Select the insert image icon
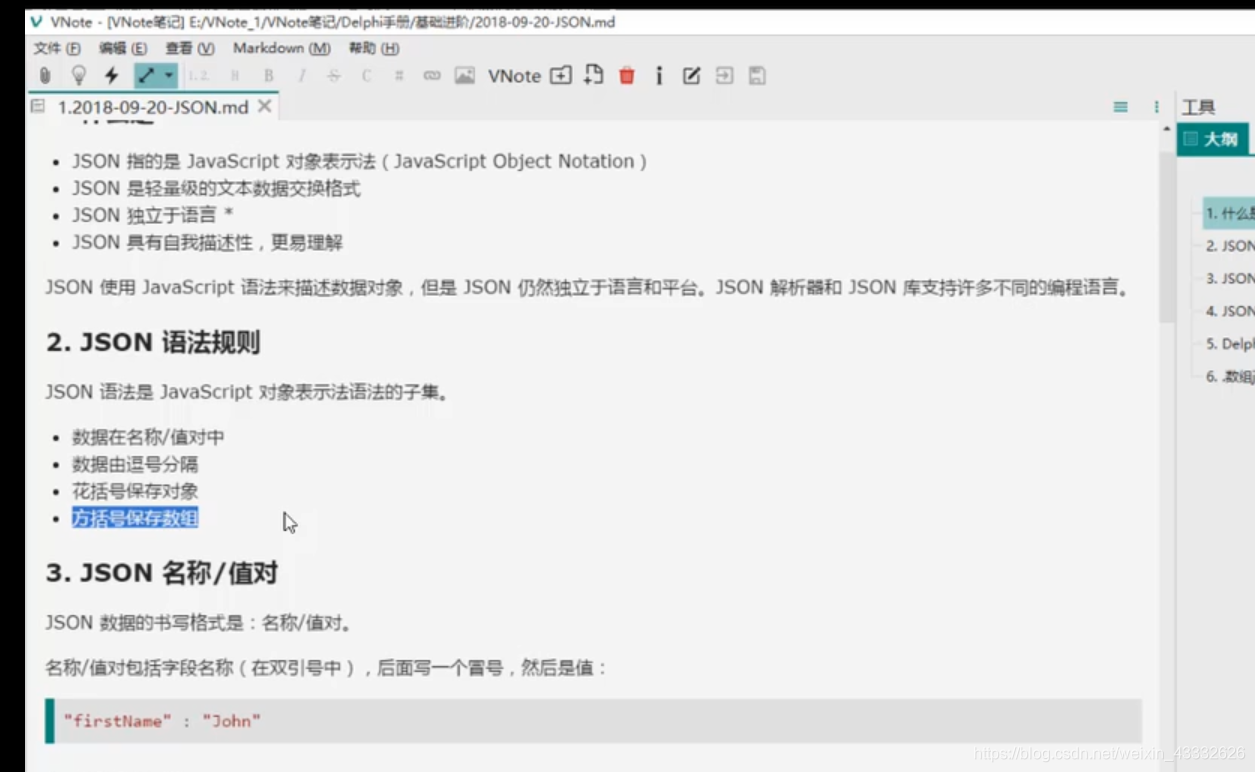The image size is (1255, 772). pos(463,75)
